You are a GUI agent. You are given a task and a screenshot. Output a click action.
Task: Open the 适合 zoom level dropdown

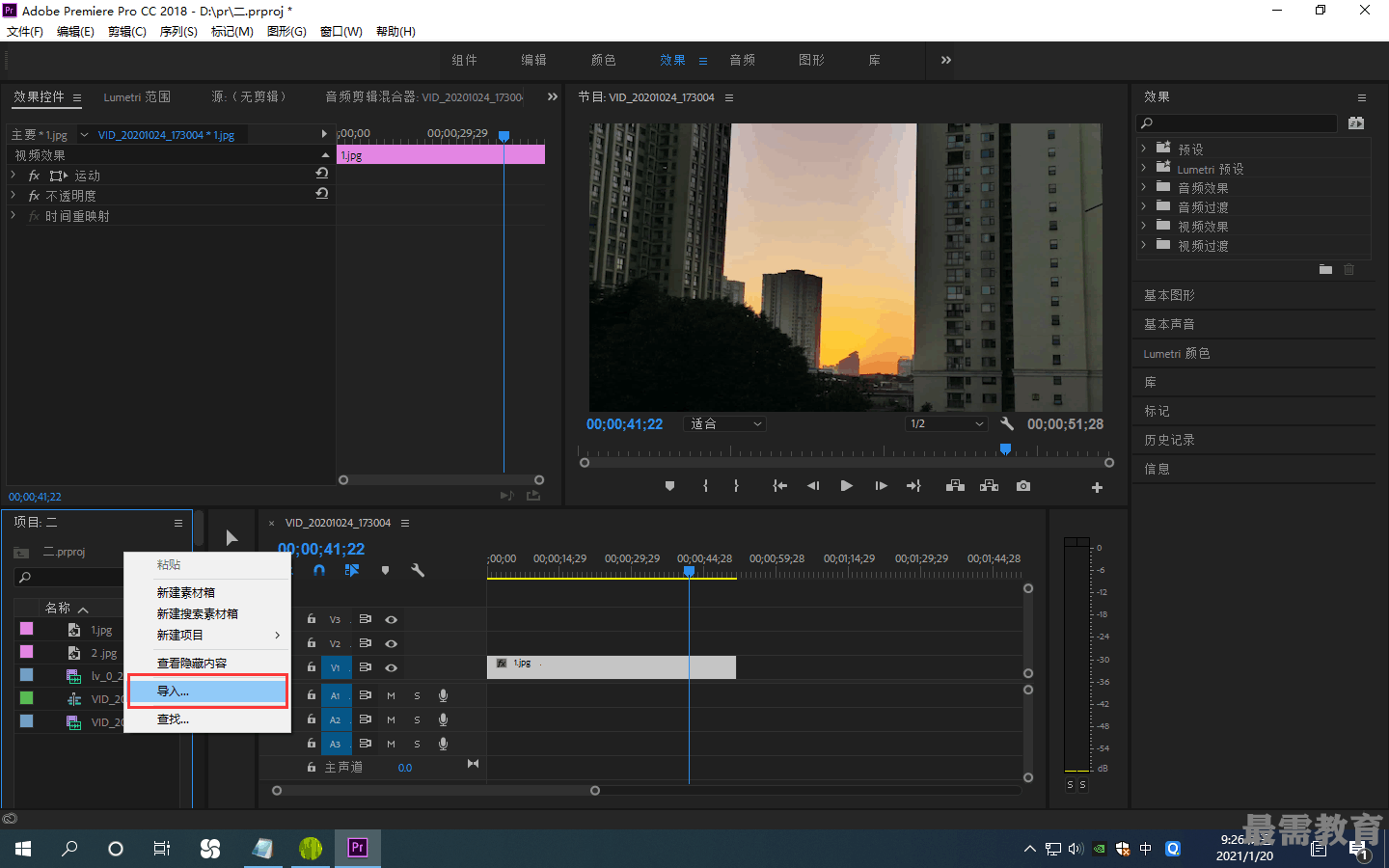pyautogui.click(x=725, y=423)
